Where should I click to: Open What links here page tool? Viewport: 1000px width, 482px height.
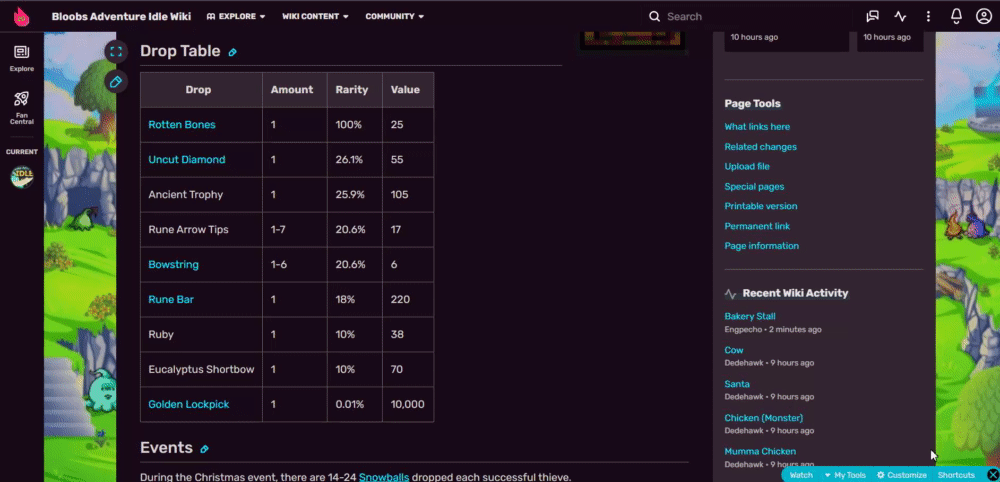[757, 127]
